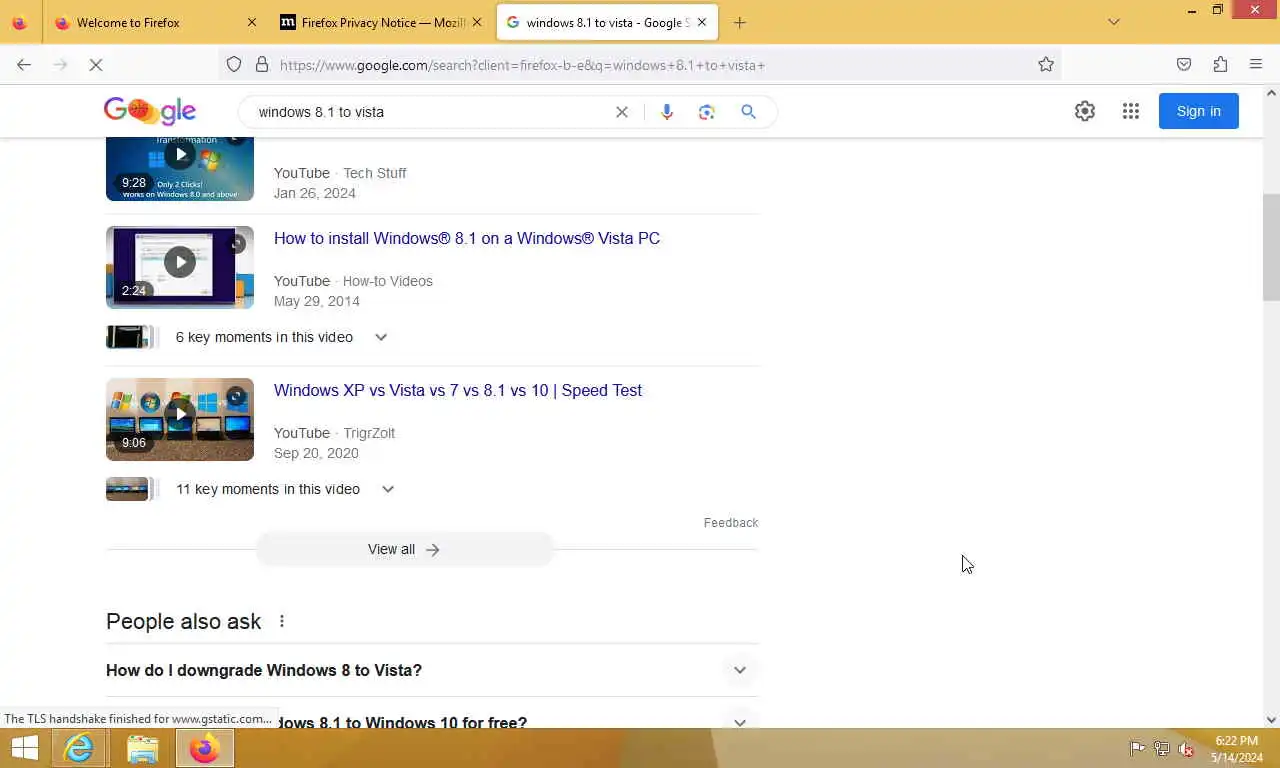This screenshot has width=1280, height=768.
Task: Open Google quick settings gear
Action: [x=1085, y=111]
